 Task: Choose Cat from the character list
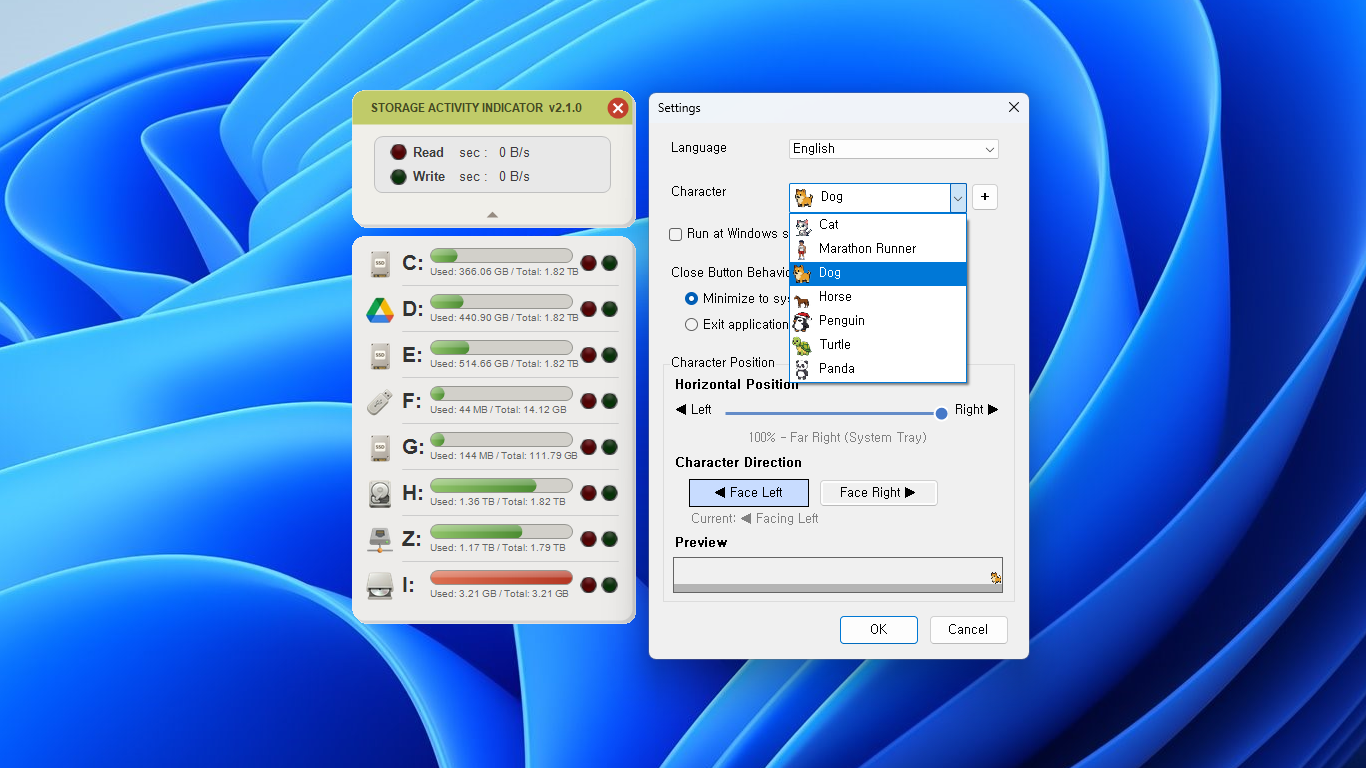[878, 224]
